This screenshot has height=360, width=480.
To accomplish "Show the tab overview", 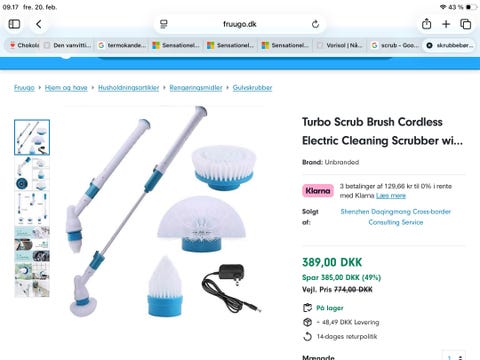I will [x=465, y=24].
